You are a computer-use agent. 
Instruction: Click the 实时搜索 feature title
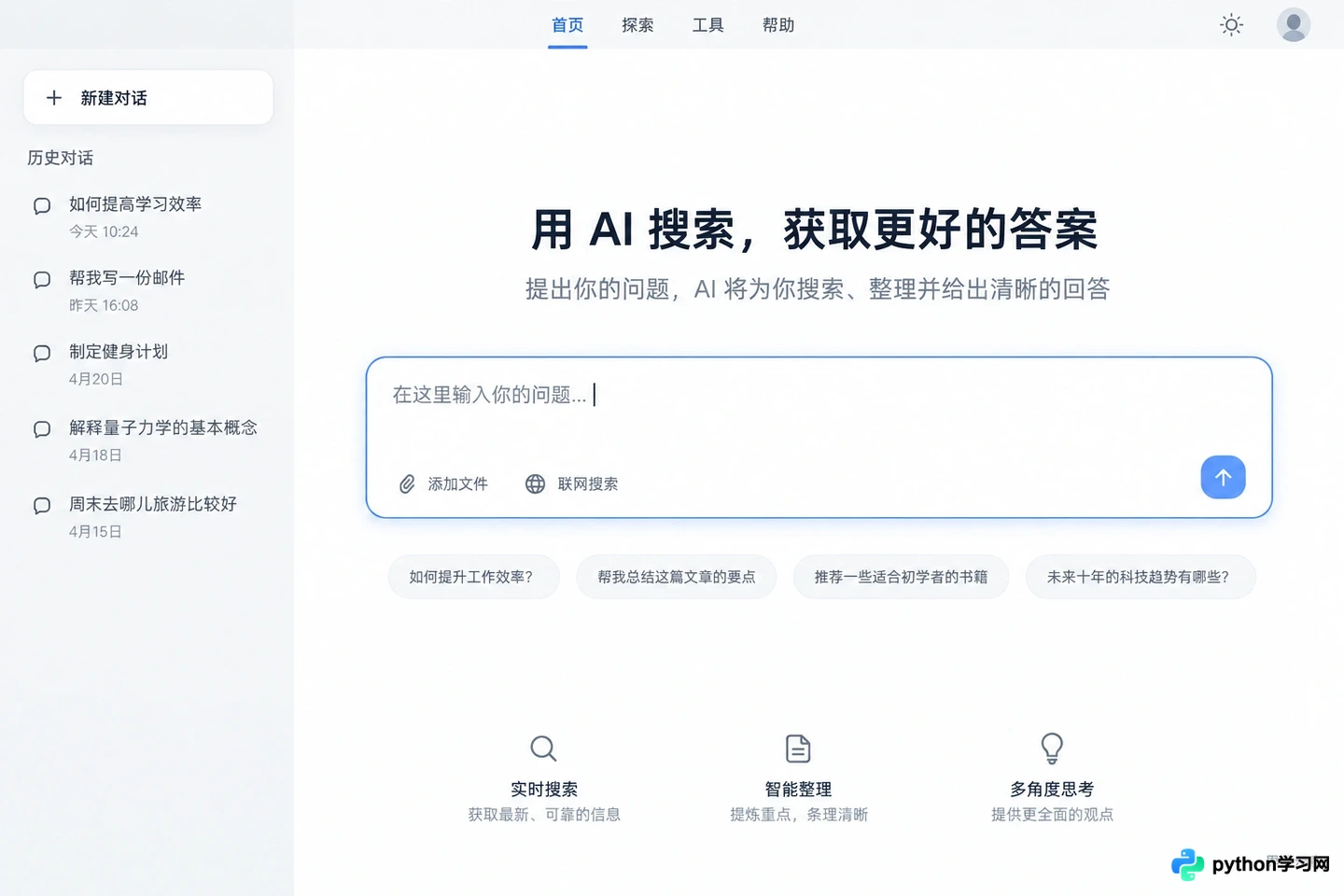pyautogui.click(x=544, y=790)
